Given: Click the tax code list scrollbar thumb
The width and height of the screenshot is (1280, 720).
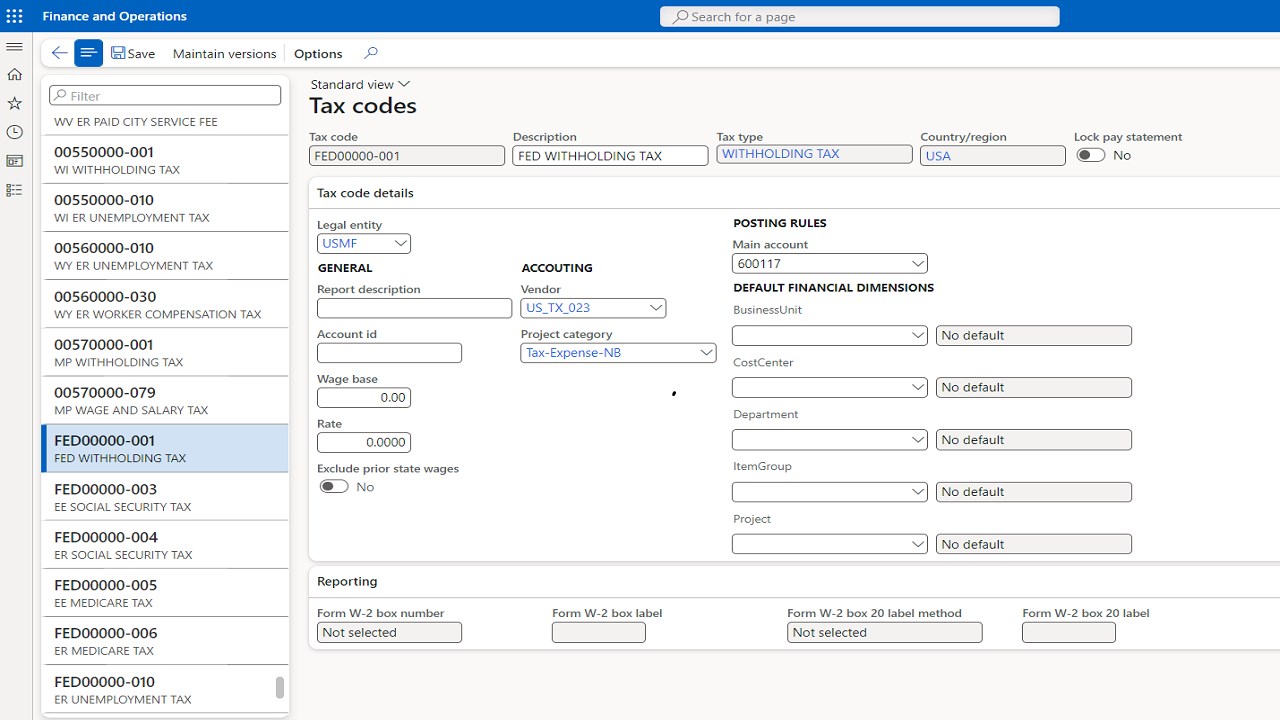Looking at the screenshot, I should tap(280, 688).
